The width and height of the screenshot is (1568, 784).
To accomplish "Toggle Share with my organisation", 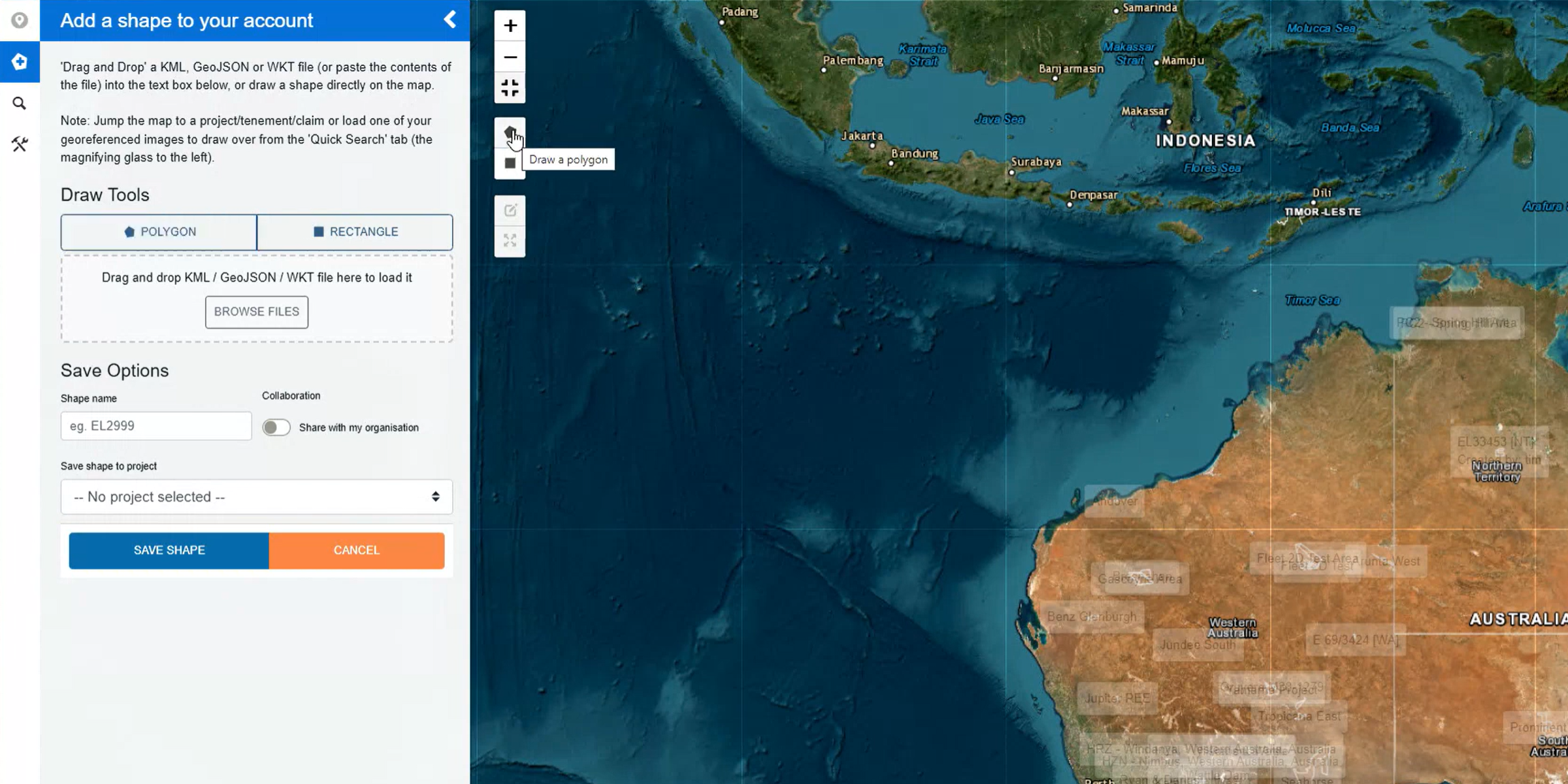I will 276,427.
